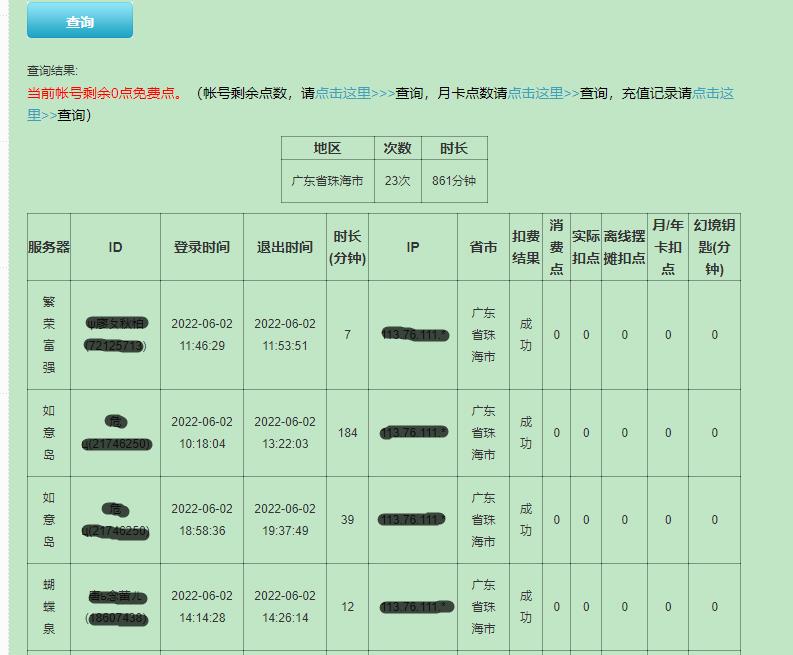Select exit time 2022-06-02 14:26:14
This screenshot has height=655, width=793.
coord(285,606)
